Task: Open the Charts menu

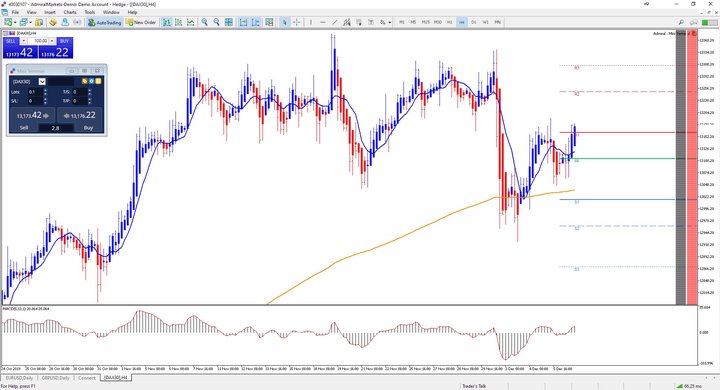Action: [70, 12]
